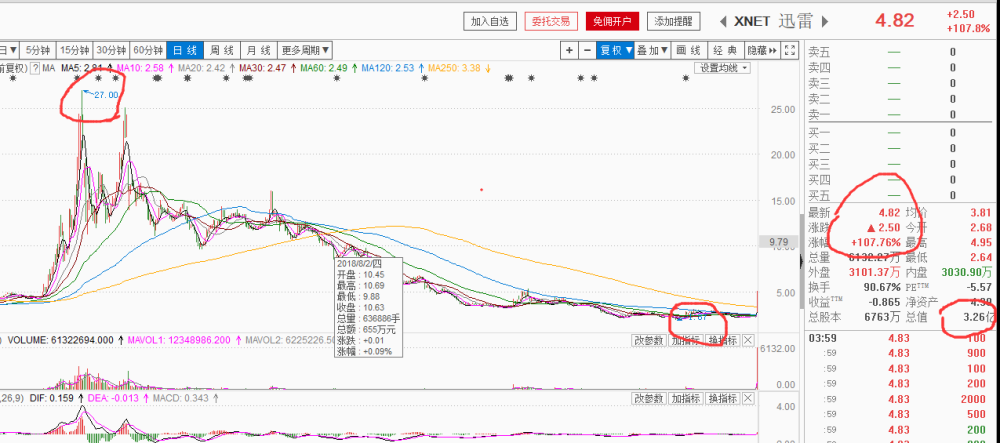Switch to 周线 weekly chart tab
1000x443 pixels.
tap(220, 50)
